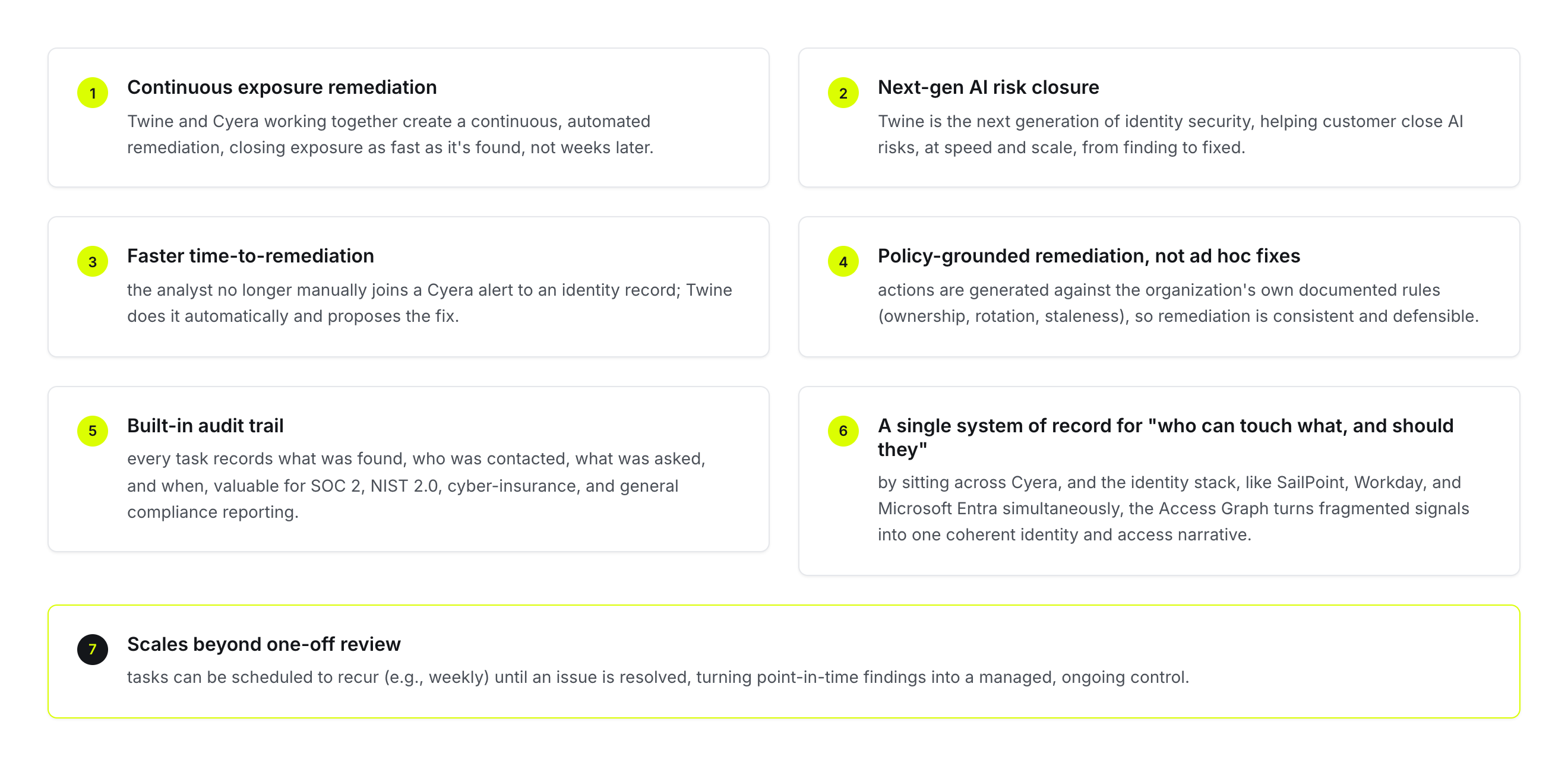Click the identity security description under card 2
Screen dimensions: 1568x766
coord(1170,134)
